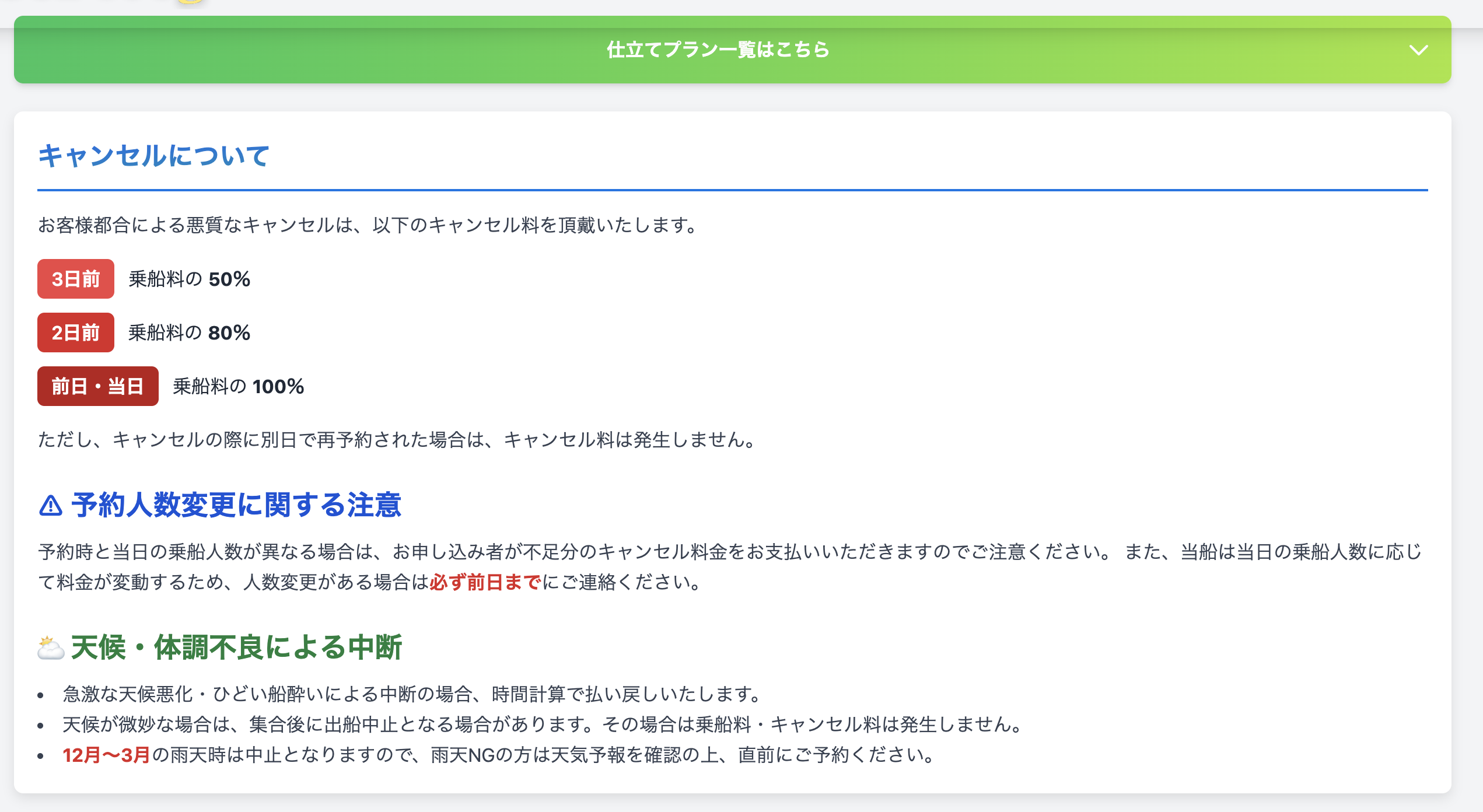Click the 100% cancellation fee text
This screenshot has height=812, width=1483.
coord(278,387)
